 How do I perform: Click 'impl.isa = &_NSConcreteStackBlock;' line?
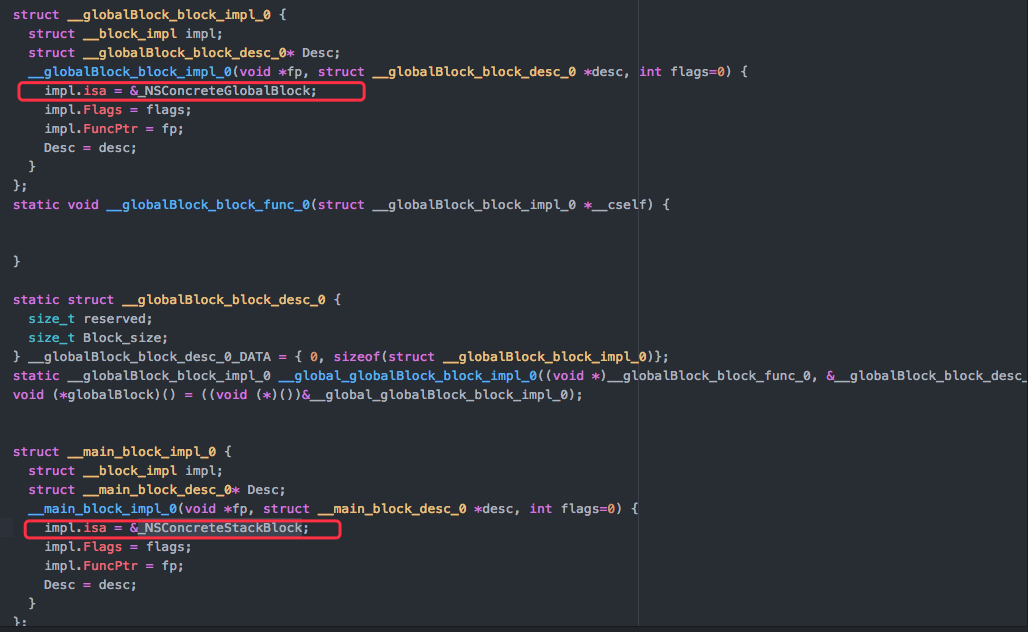click(x=176, y=528)
